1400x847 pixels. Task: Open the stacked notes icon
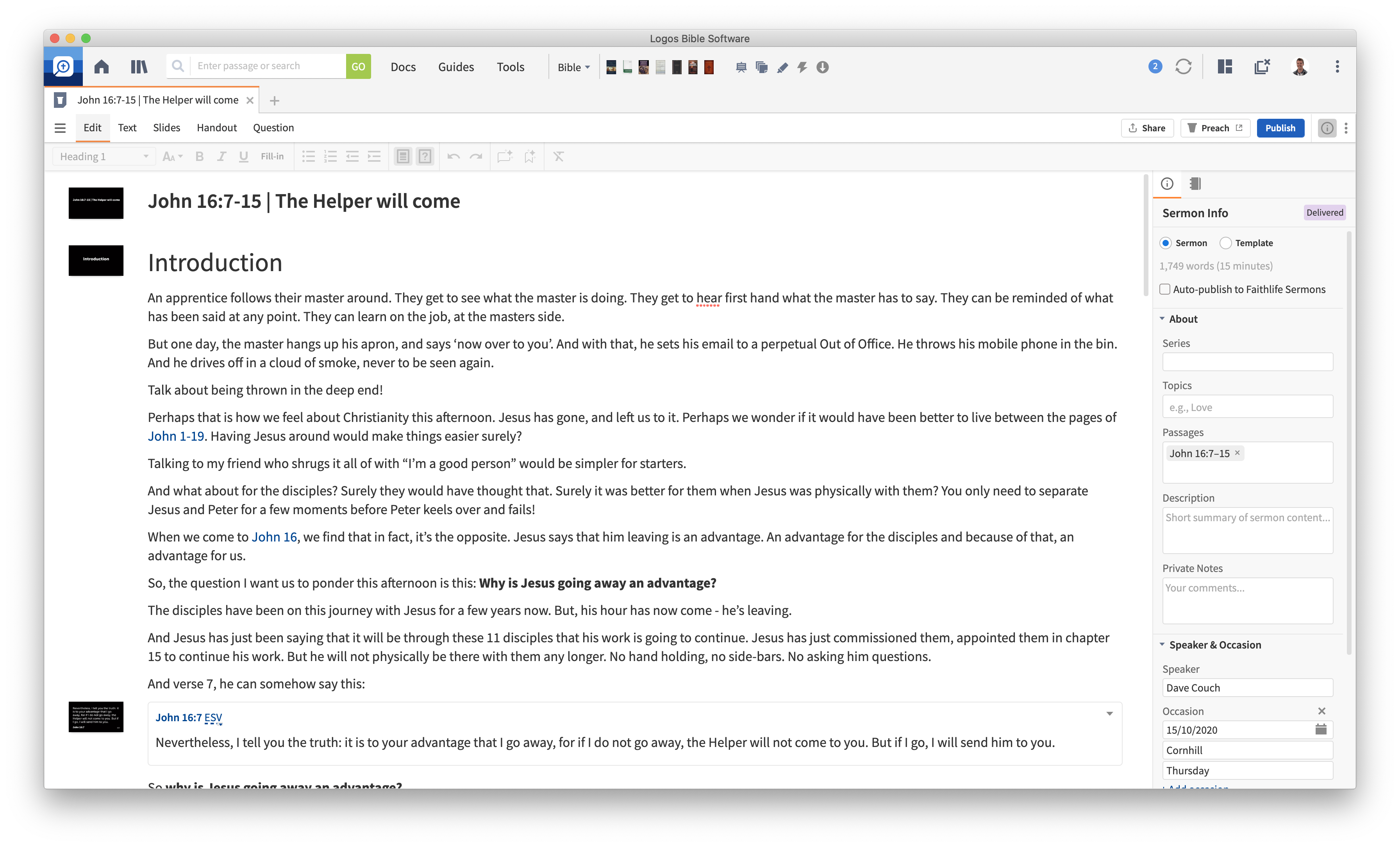point(762,68)
